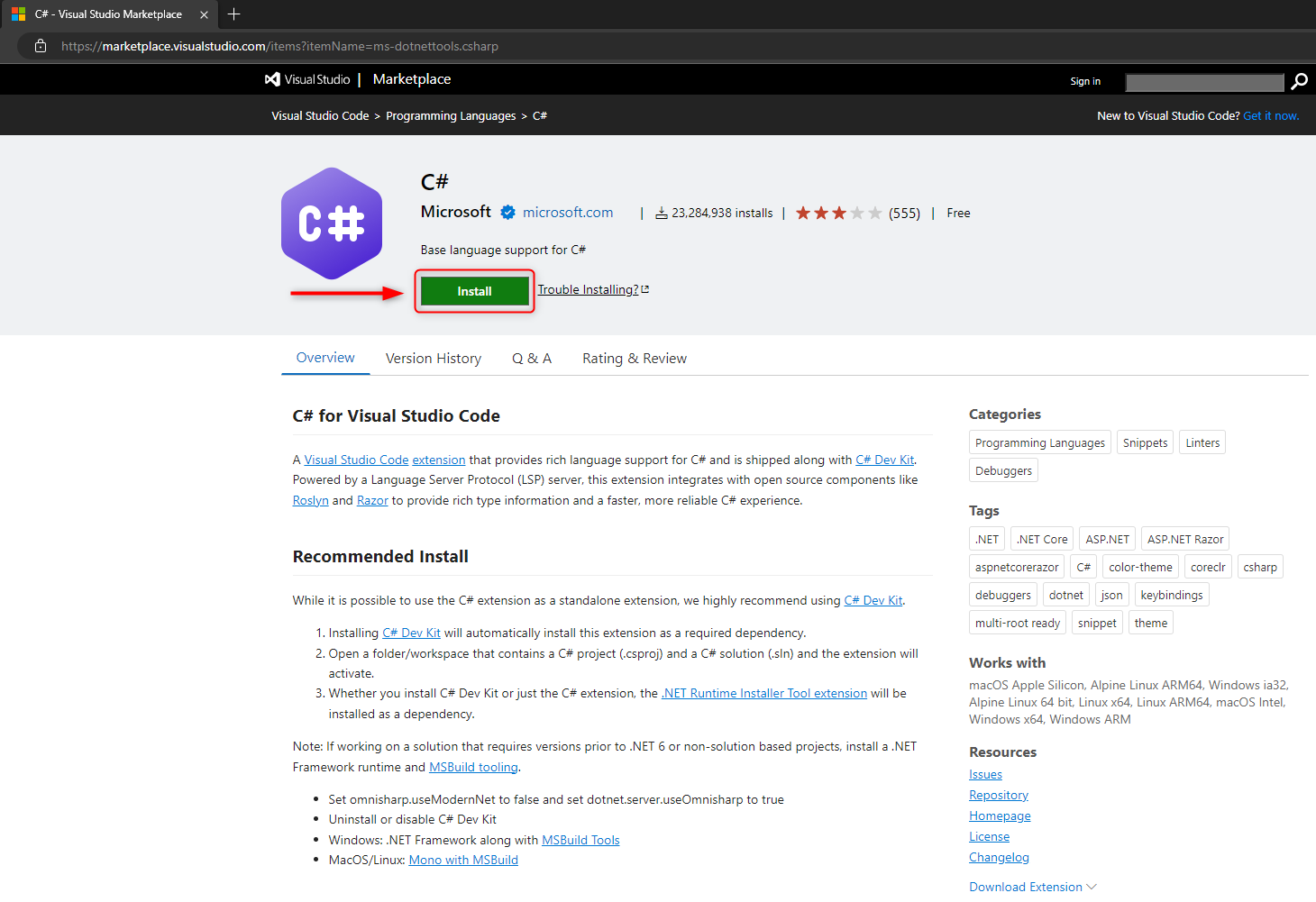Open a new browser tab with plus
This screenshot has height=902, width=1316.
coord(233,14)
